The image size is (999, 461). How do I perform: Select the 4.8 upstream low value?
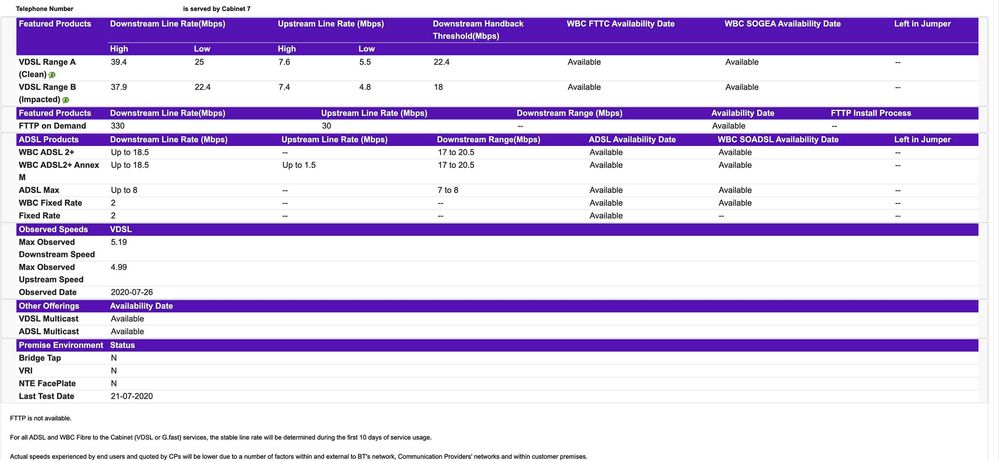tap(365, 87)
